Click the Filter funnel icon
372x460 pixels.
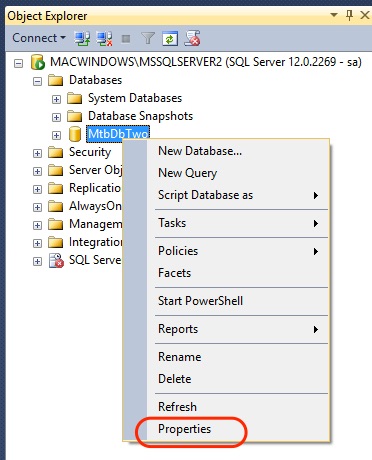coord(148,39)
